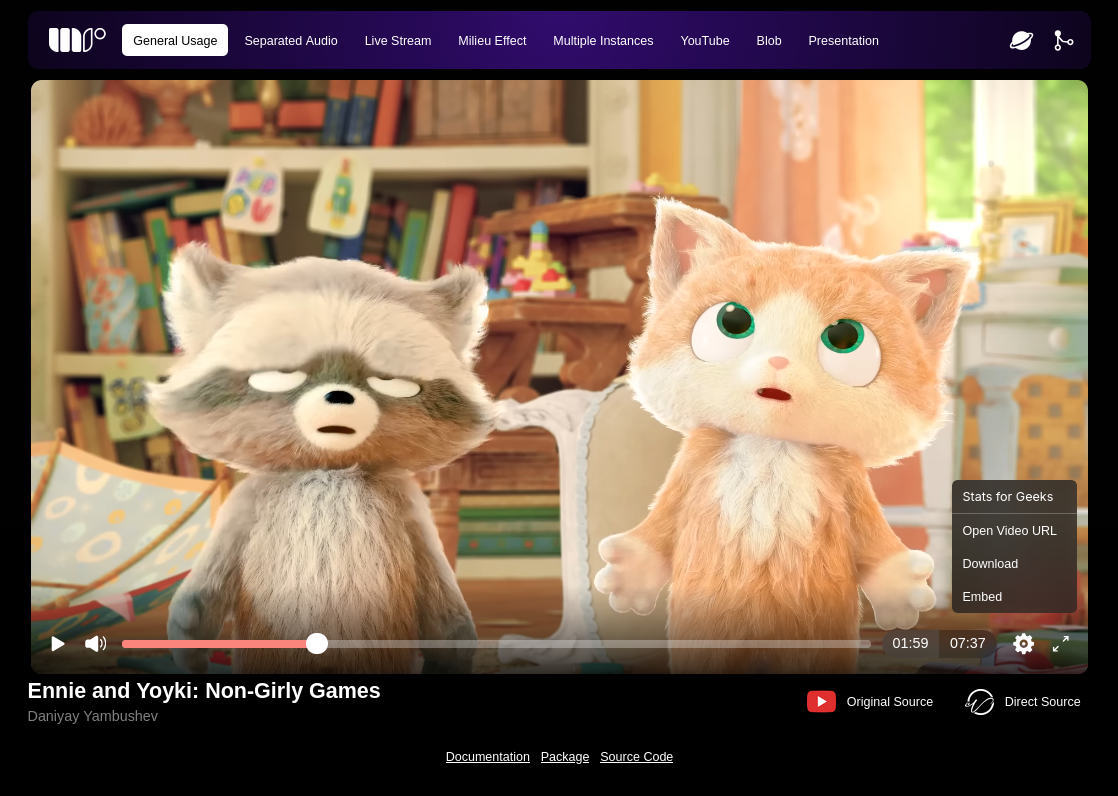Click Download in the settings menu

pos(990,564)
